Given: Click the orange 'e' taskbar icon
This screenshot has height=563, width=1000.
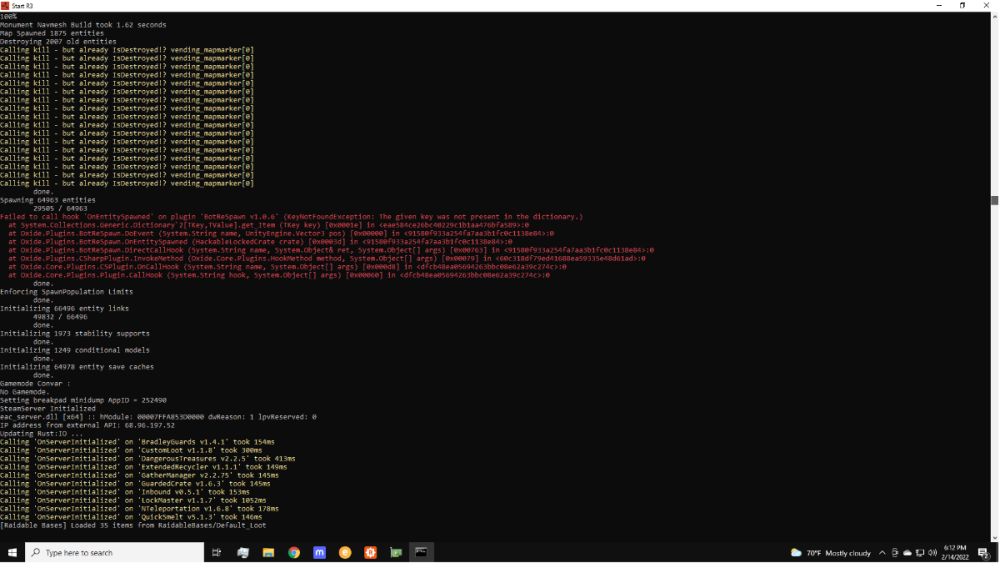Looking at the screenshot, I should [345, 552].
